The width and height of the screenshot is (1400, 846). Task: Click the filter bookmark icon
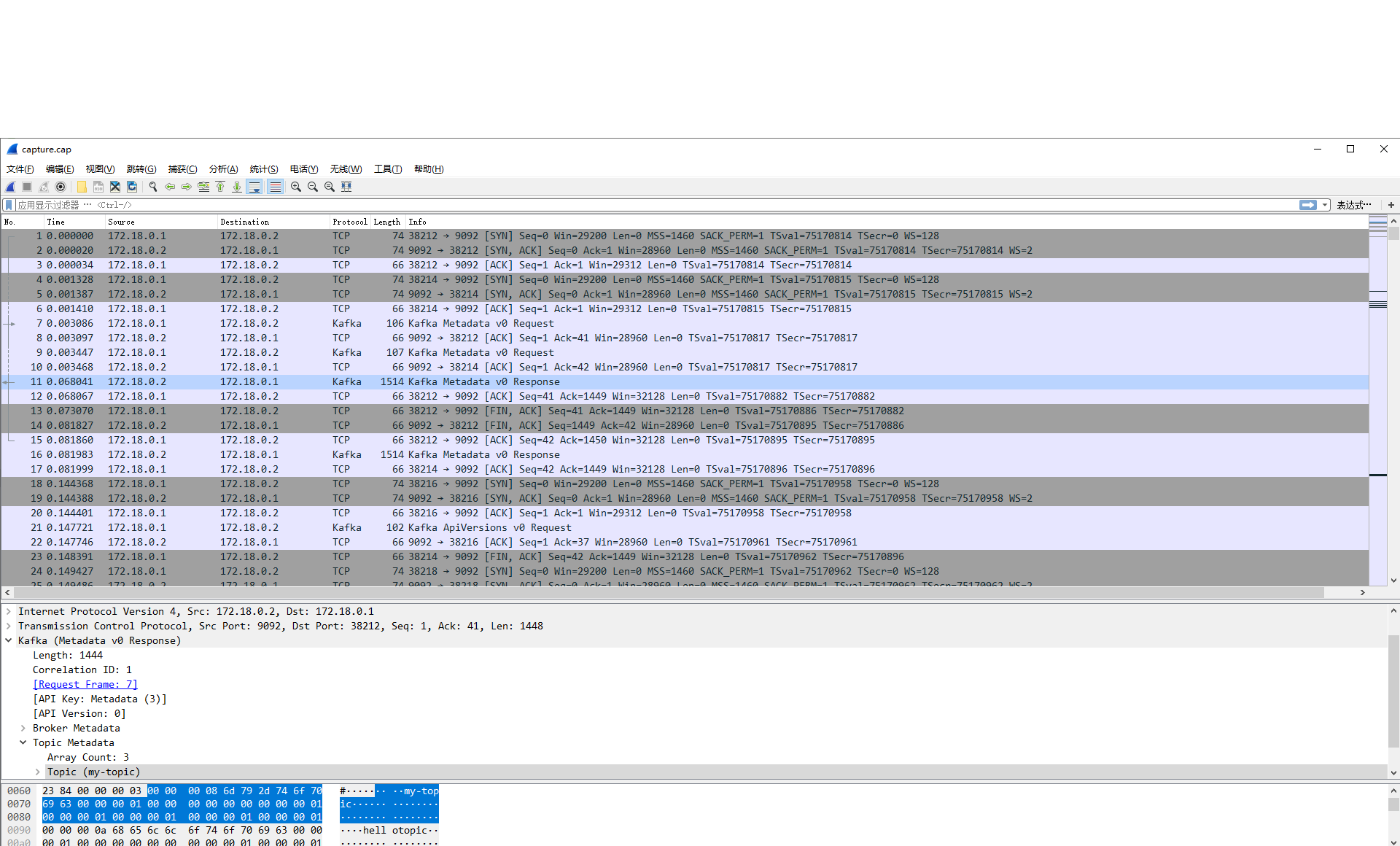pyautogui.click(x=9, y=205)
